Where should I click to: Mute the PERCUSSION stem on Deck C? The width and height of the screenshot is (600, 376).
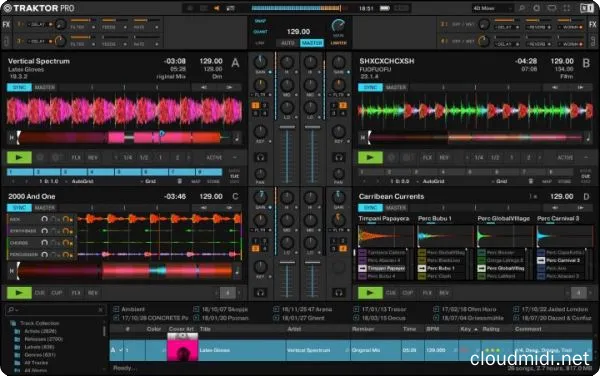click(45, 254)
